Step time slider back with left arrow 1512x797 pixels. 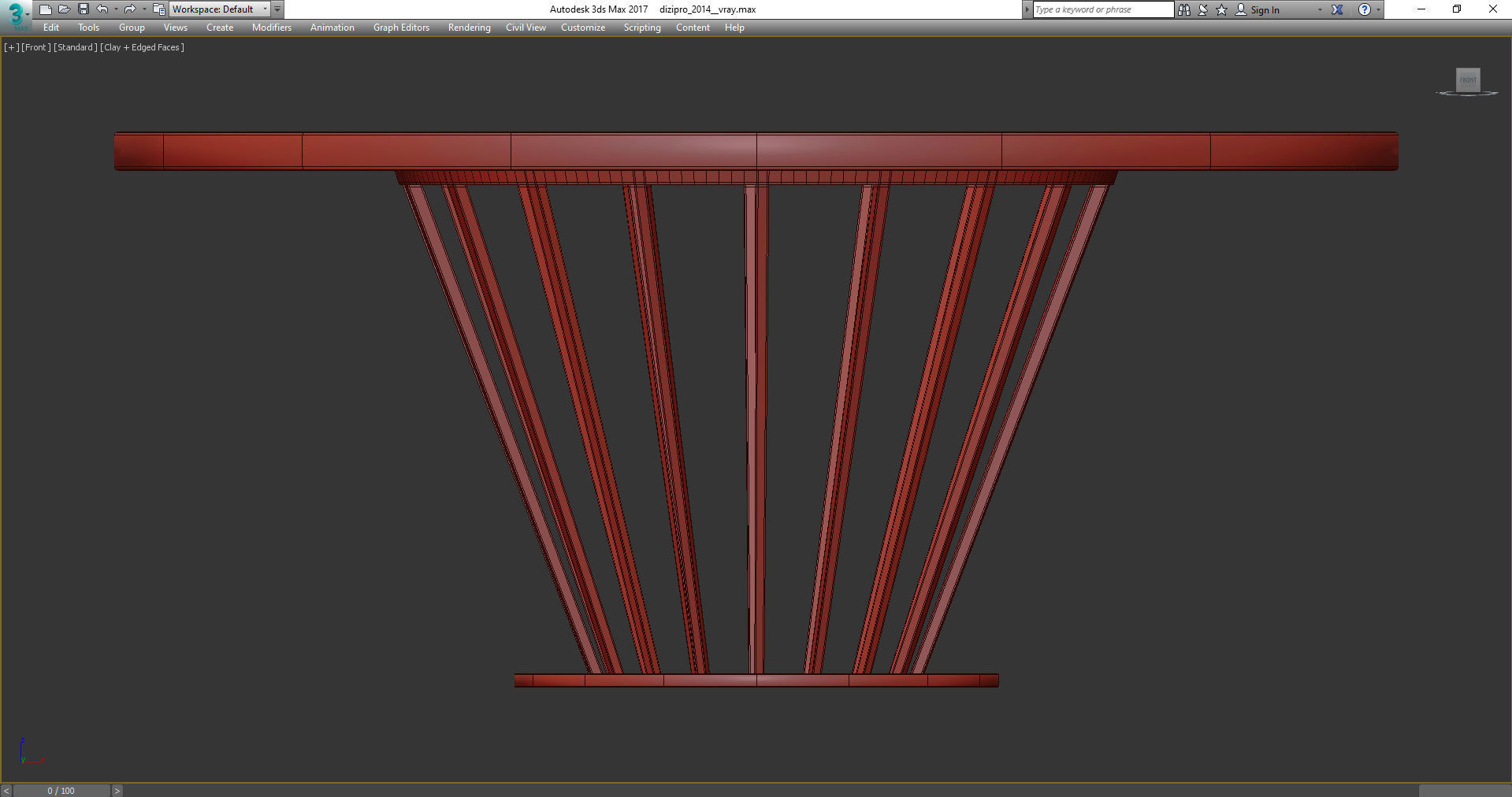pos(6,791)
